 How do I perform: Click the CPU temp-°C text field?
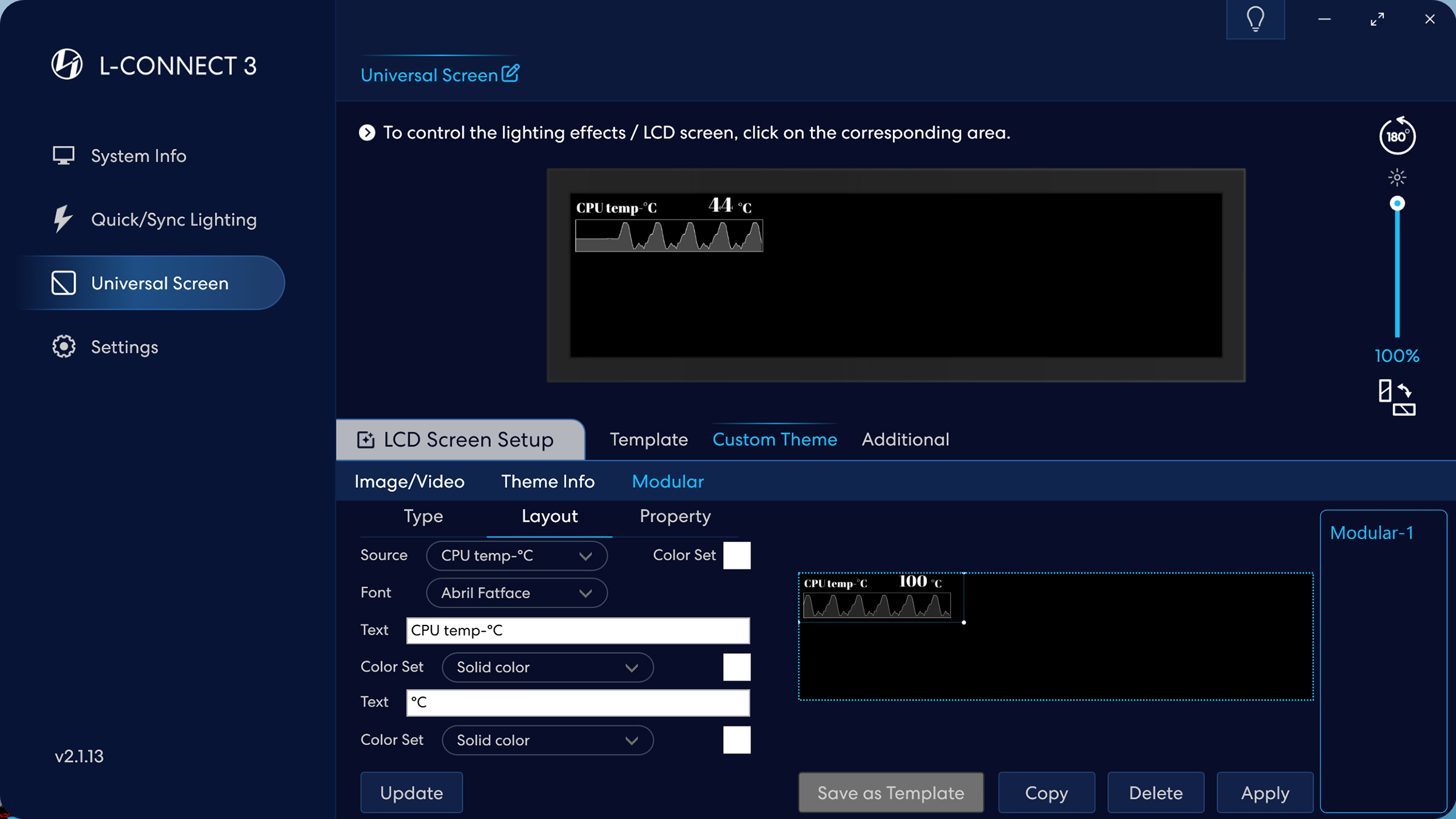click(x=578, y=630)
